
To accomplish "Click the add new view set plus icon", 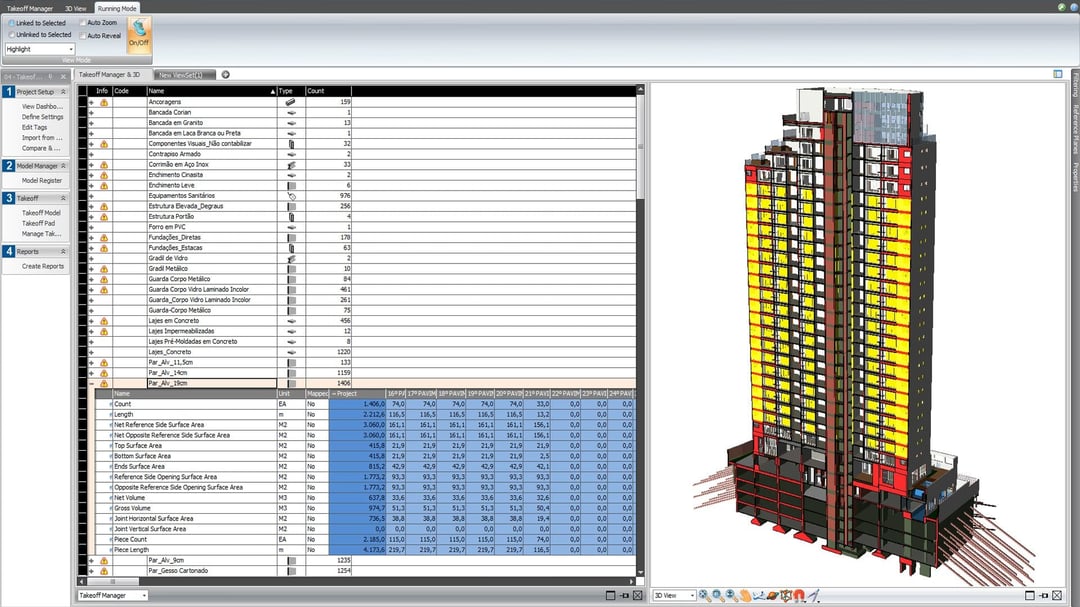I will coord(225,74).
